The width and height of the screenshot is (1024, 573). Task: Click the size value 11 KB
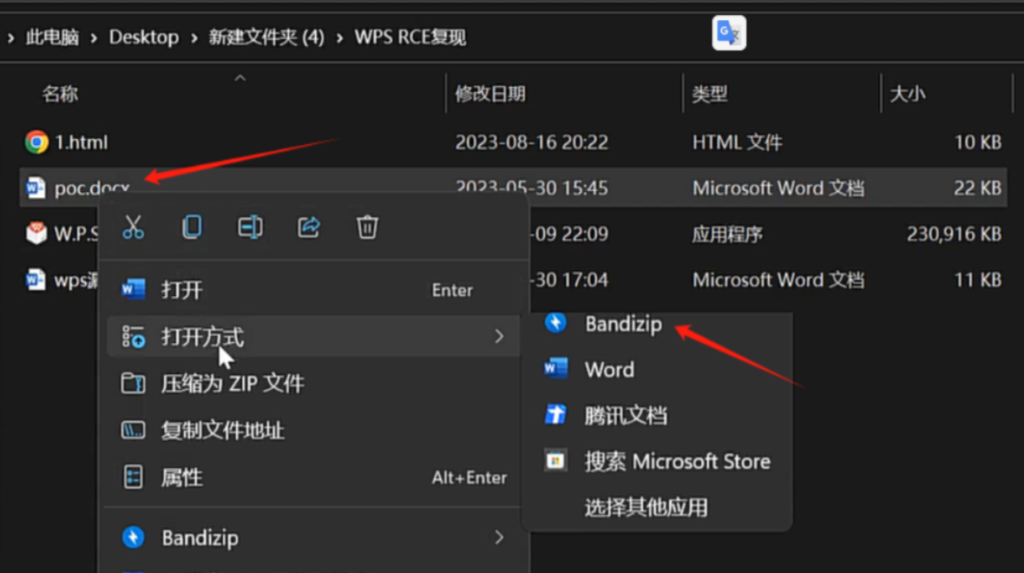click(x=978, y=280)
